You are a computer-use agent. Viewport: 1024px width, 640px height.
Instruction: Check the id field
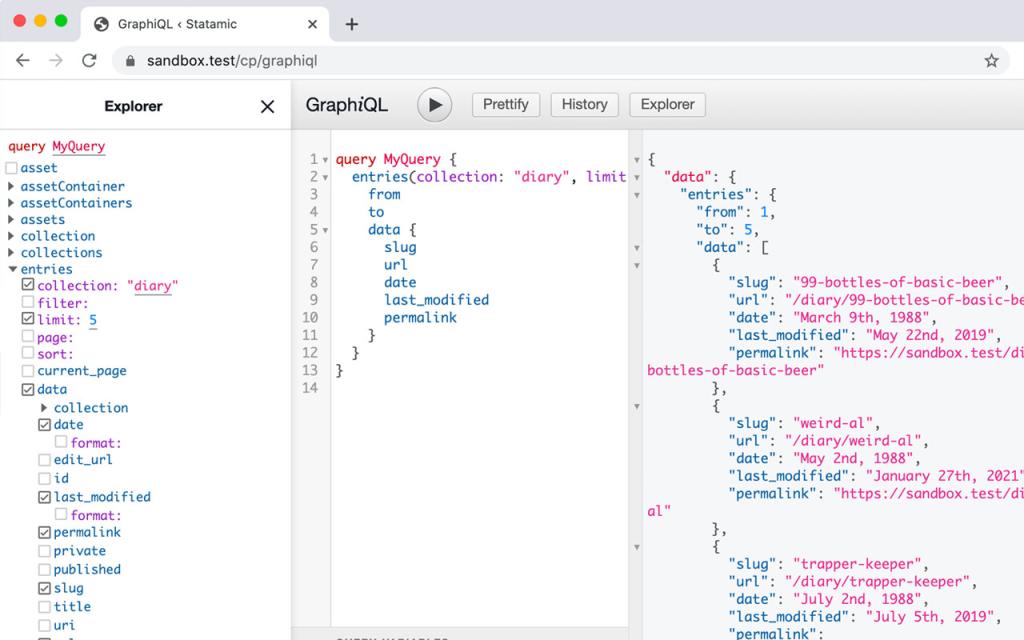pos(44,478)
